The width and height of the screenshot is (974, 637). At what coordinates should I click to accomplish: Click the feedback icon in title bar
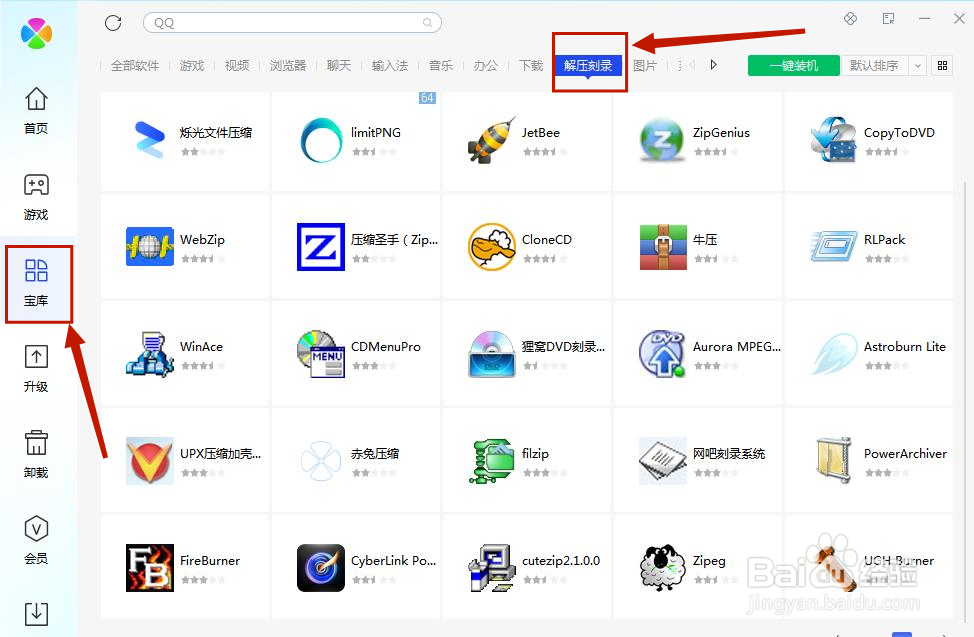click(888, 19)
